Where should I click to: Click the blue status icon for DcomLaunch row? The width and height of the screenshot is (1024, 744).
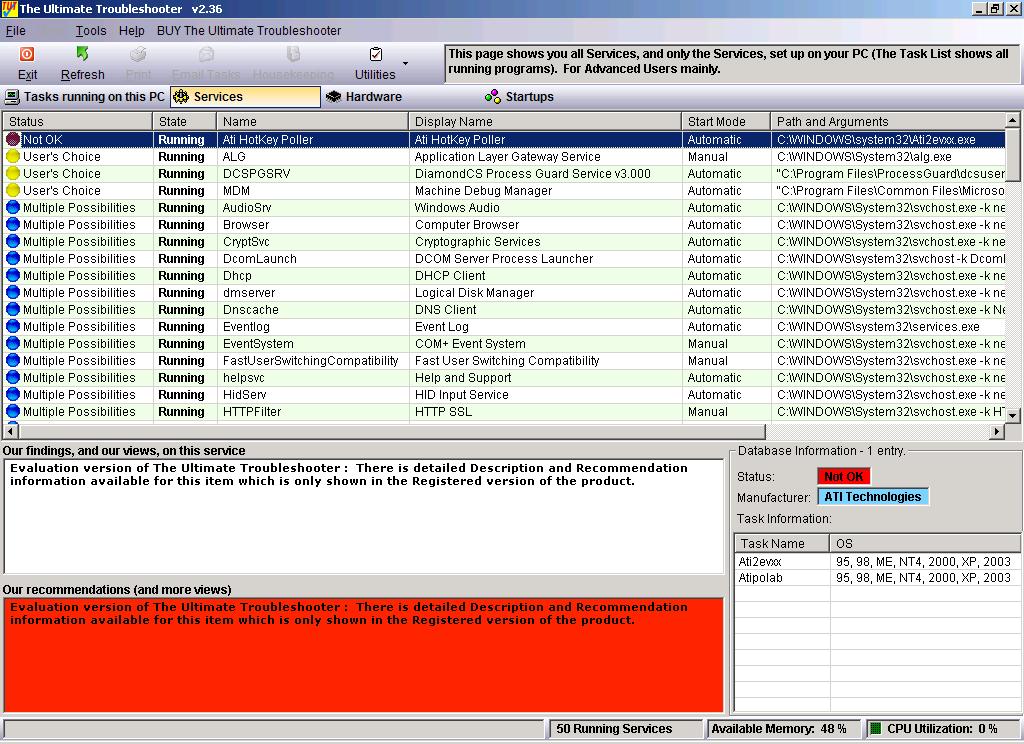pos(13,258)
